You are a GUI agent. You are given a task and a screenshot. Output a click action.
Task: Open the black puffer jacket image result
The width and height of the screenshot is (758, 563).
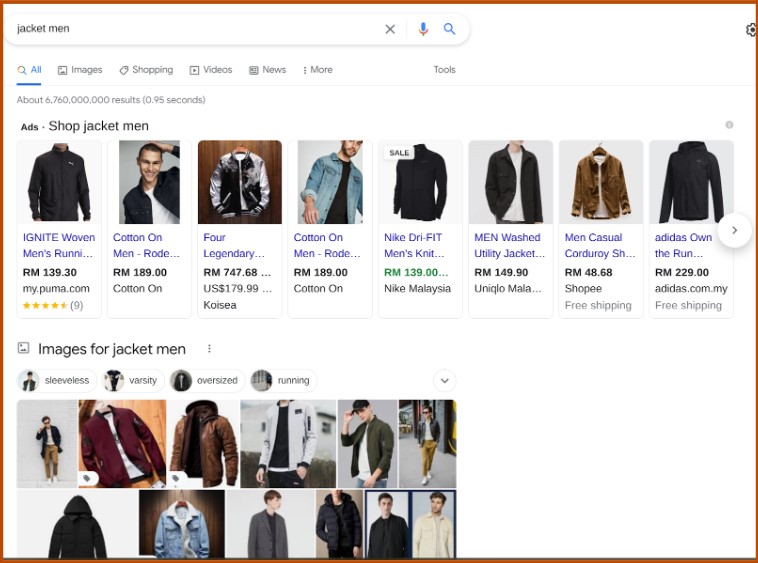tap(339, 524)
